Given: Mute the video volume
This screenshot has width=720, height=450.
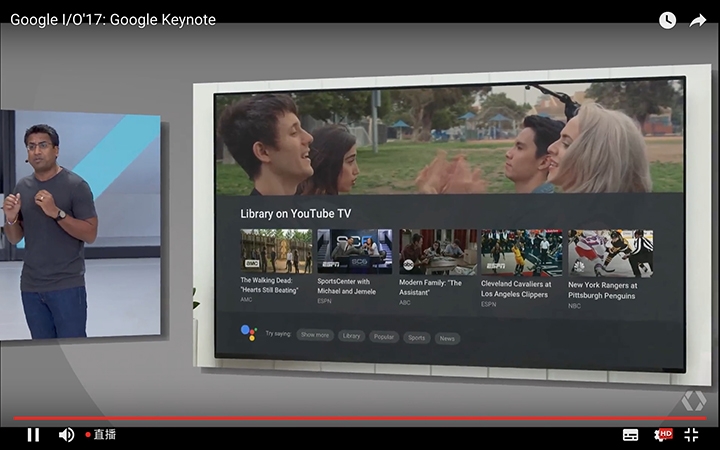Looking at the screenshot, I should pos(66,434).
